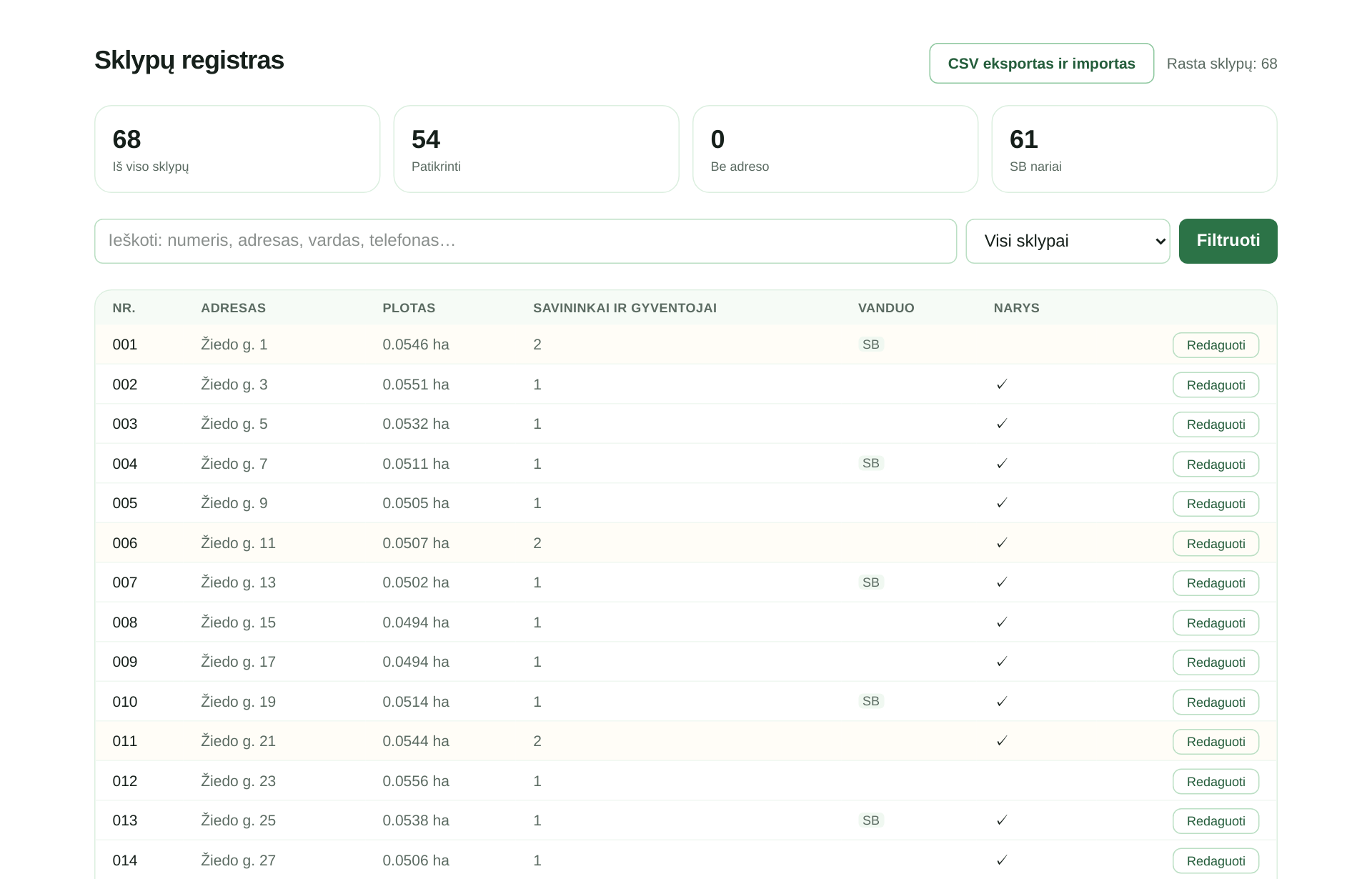The image size is (1372, 879).
Task: Click the Filtruoti button
Action: click(1228, 241)
